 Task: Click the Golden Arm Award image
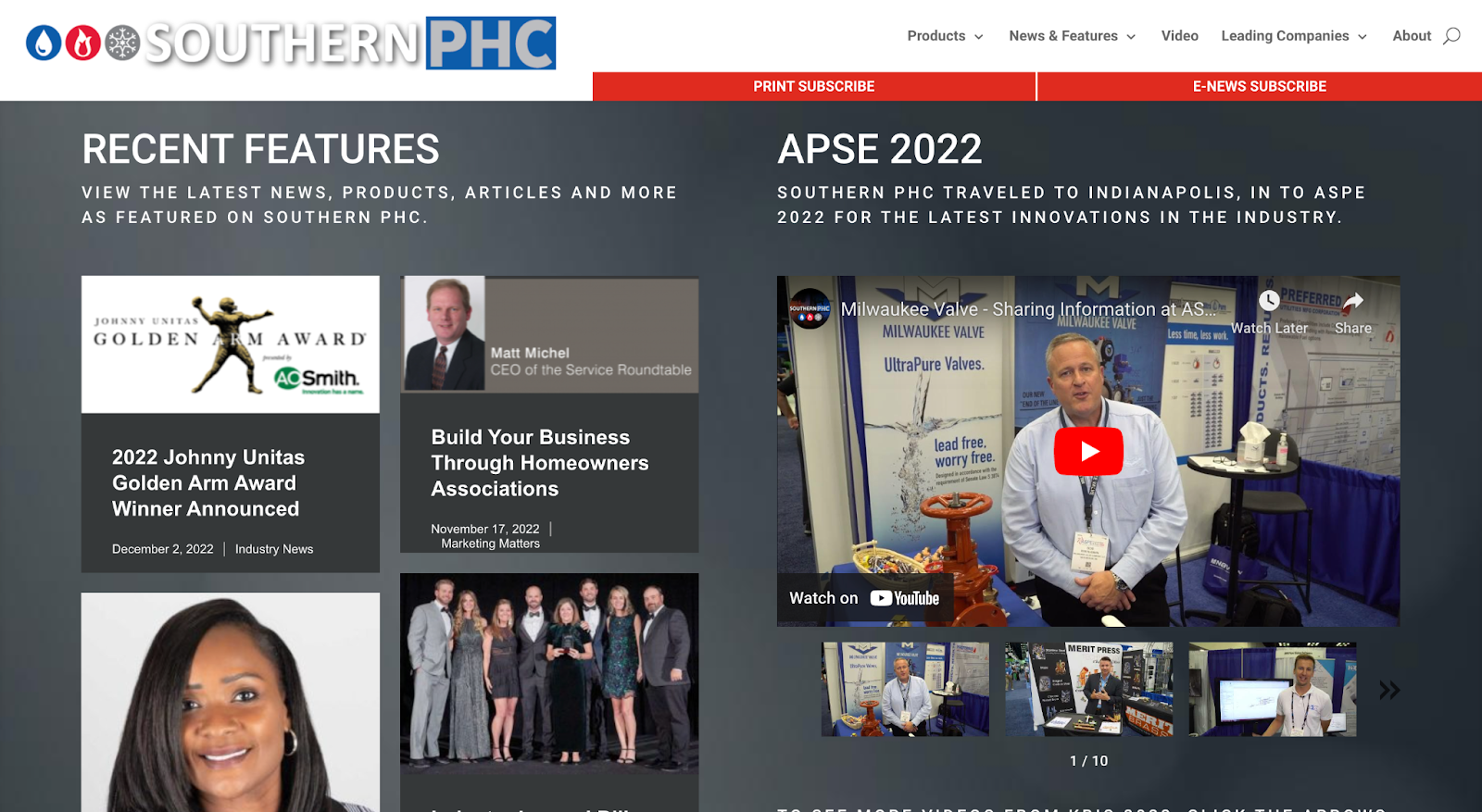coord(231,344)
